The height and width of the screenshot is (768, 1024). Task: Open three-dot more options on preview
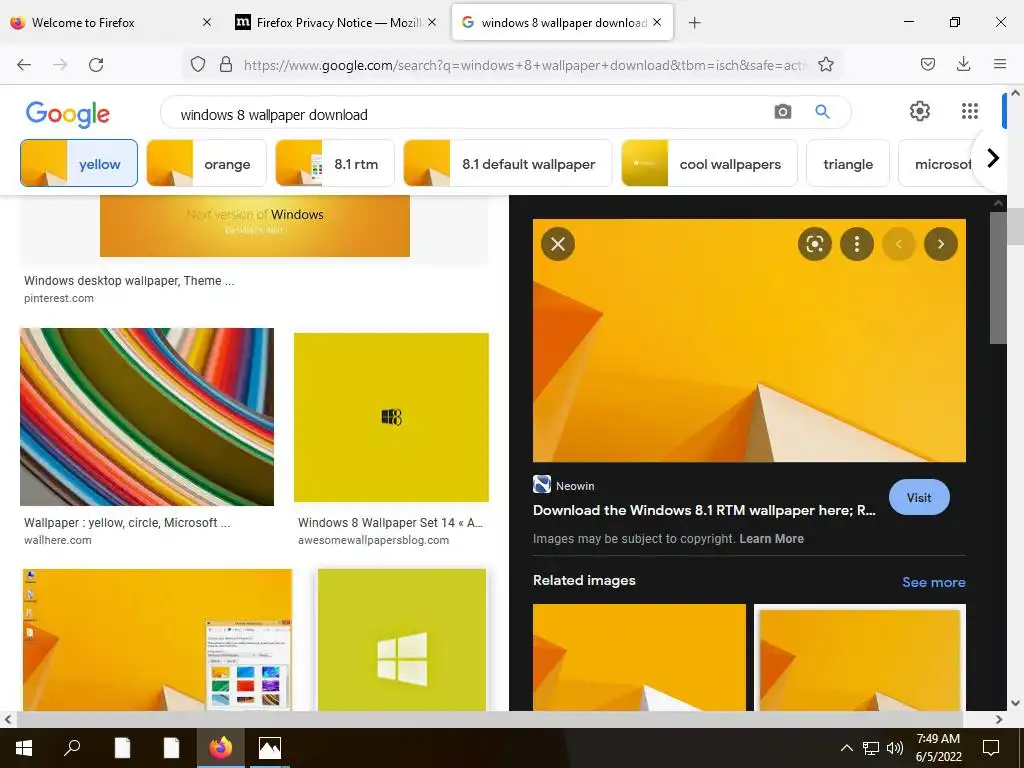(x=857, y=244)
